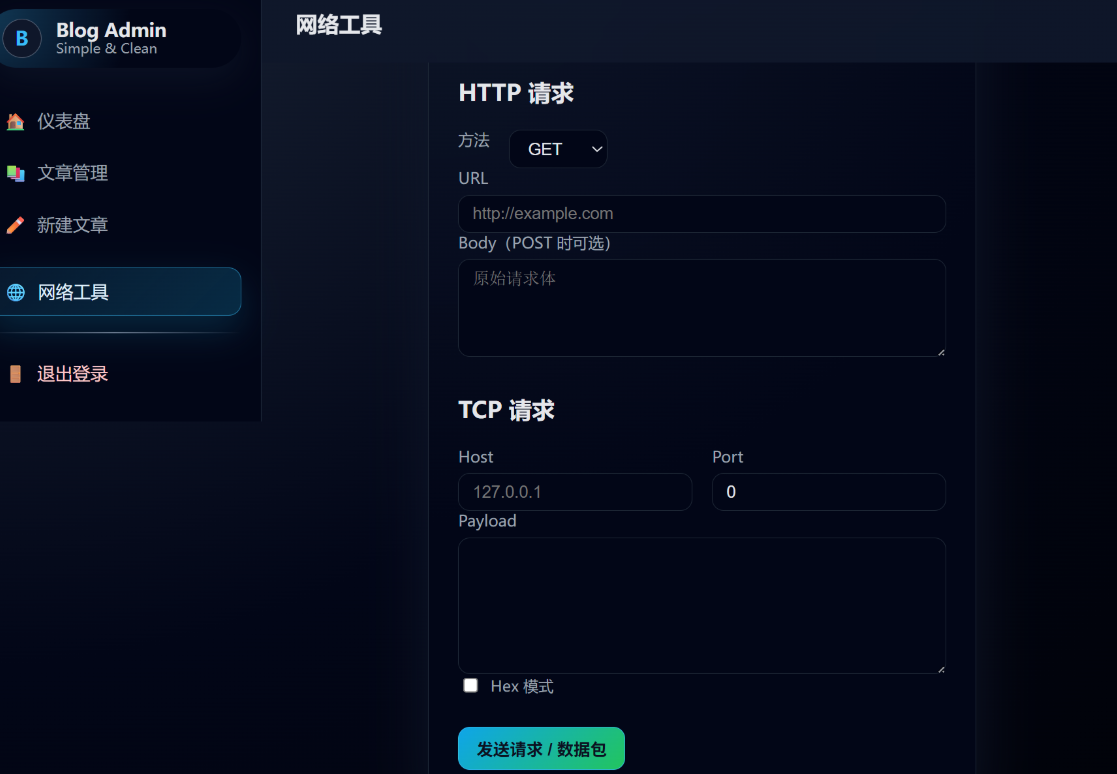Open 文章管理 via its sidebar text label

coord(72,174)
